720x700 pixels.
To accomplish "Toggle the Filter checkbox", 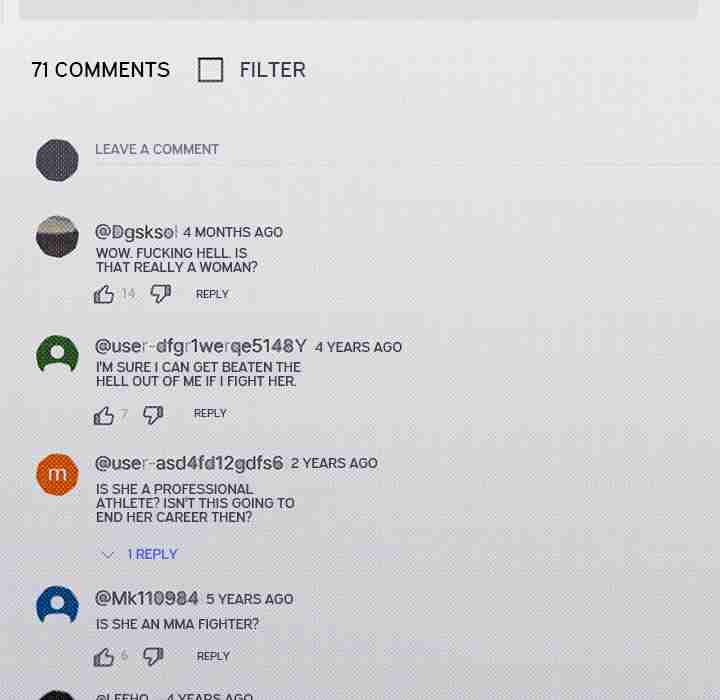I will pyautogui.click(x=210, y=70).
